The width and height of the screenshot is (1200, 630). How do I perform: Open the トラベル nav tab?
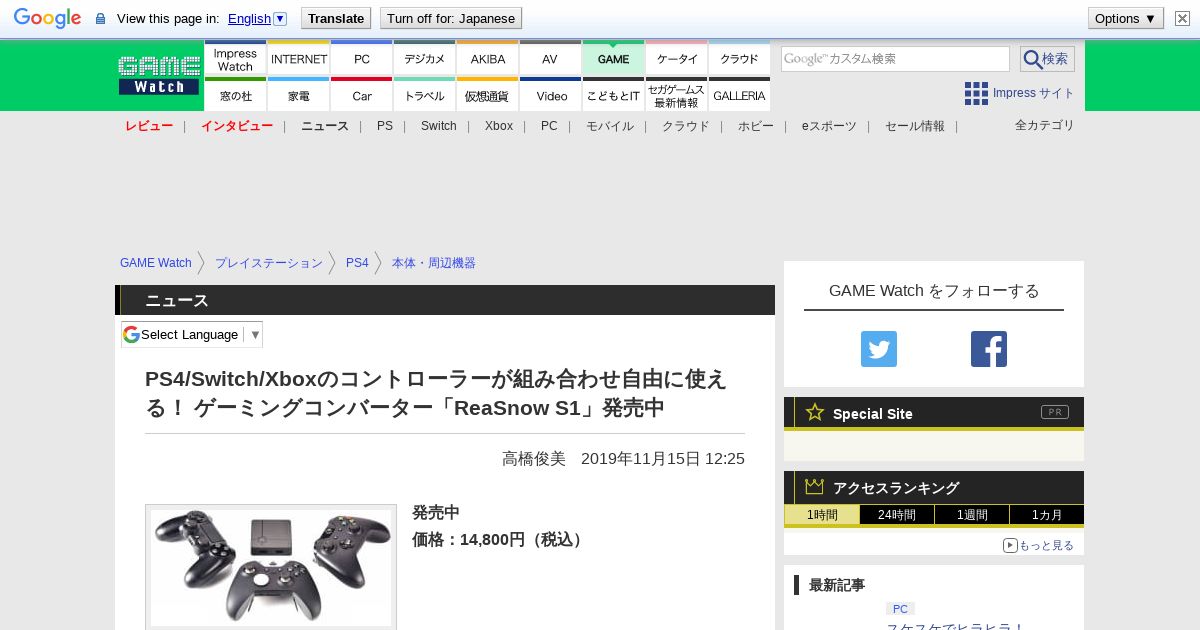(425, 95)
